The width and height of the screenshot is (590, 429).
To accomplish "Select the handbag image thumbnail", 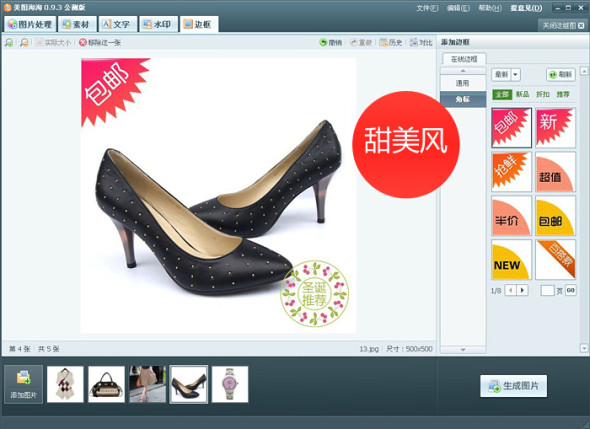I will click(x=106, y=384).
